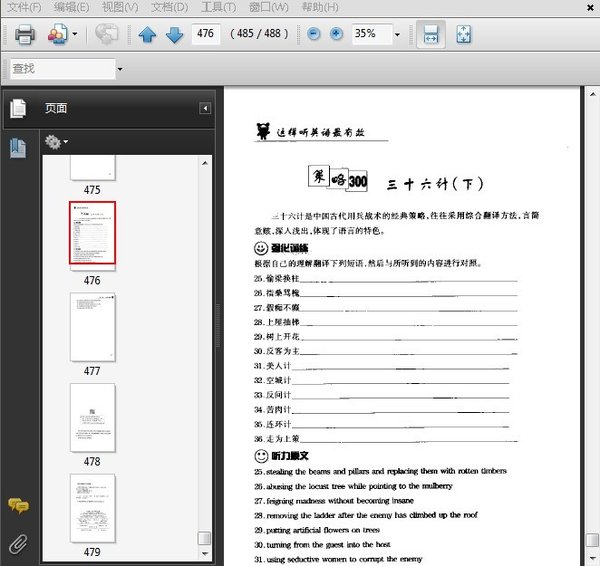Toggle the page thumbnails sidebar icon

(18, 148)
